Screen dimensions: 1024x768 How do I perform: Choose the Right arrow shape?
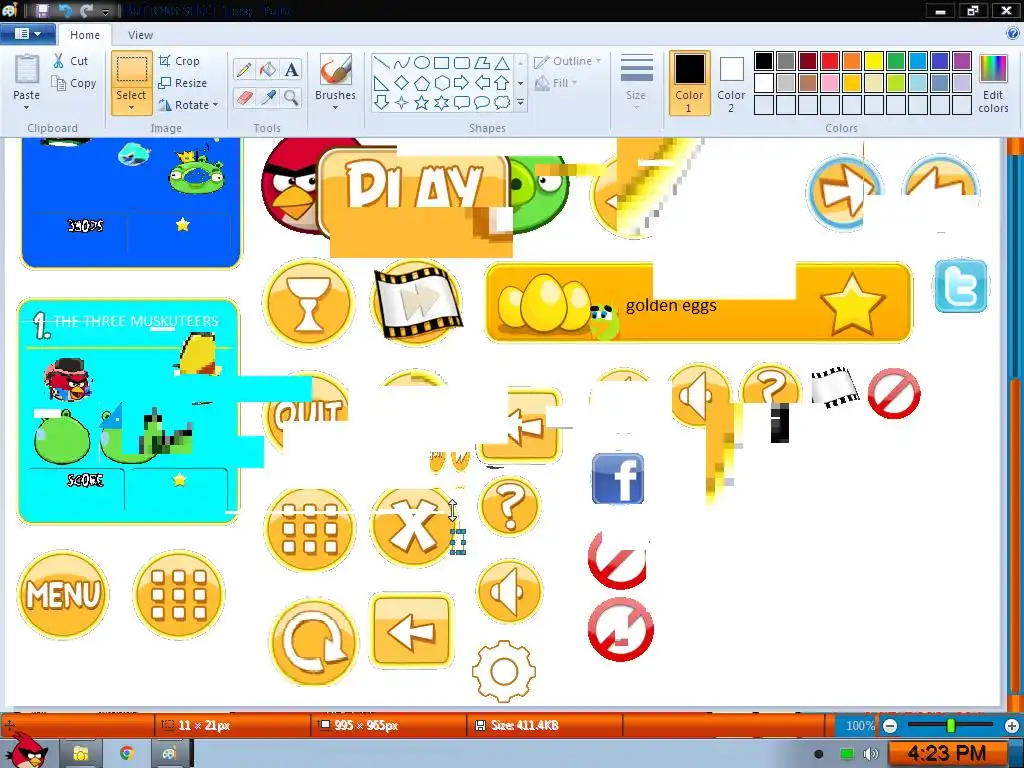[462, 83]
